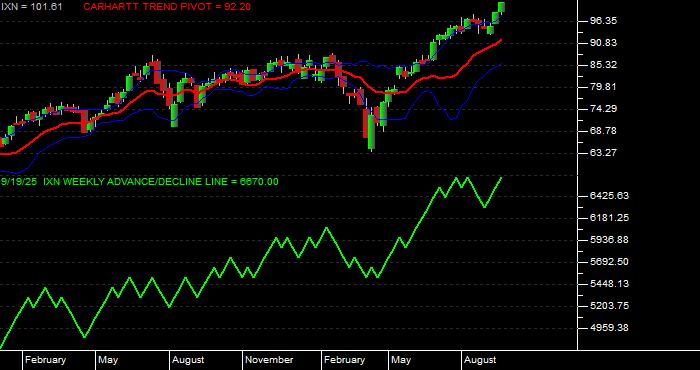Screen dimensions: 700x370
Task: Click the 96.35 price axis value
Action: 603,21
